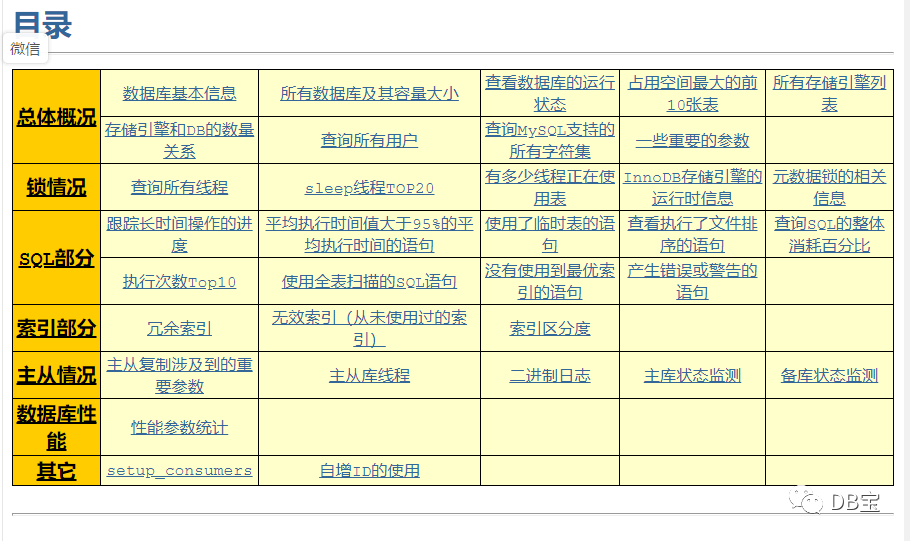Click 查询SQL的整体消耗百分比 link
Screen dimensions: 910x541
tap(829, 235)
